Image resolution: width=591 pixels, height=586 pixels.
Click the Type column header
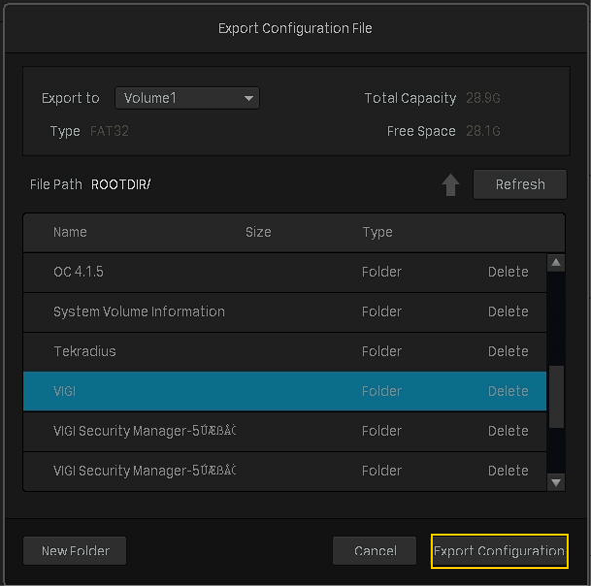[x=377, y=232]
